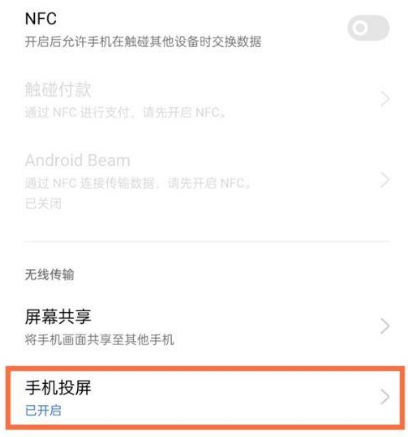Tap the 无线传输 section header
This screenshot has width=408, height=437.
(49, 275)
